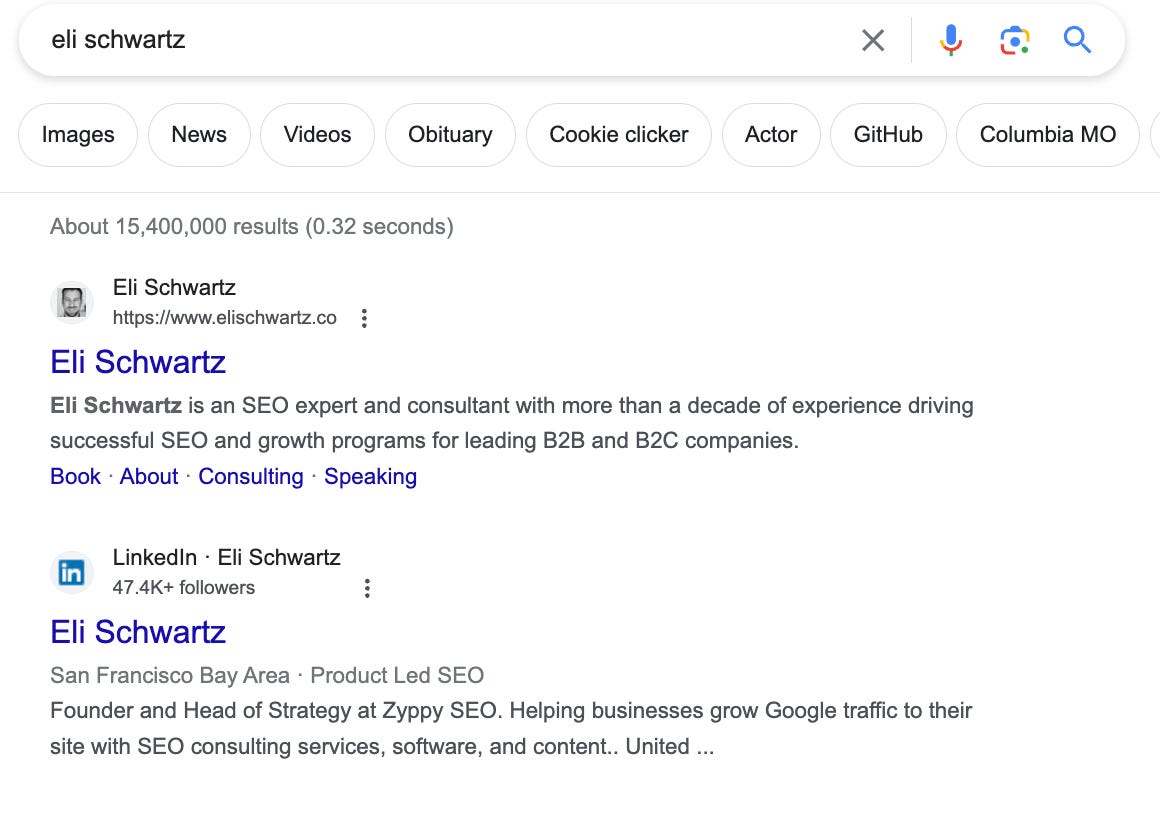Follow the Book sitelink
Screen dimensions: 1160x832
(x=75, y=476)
